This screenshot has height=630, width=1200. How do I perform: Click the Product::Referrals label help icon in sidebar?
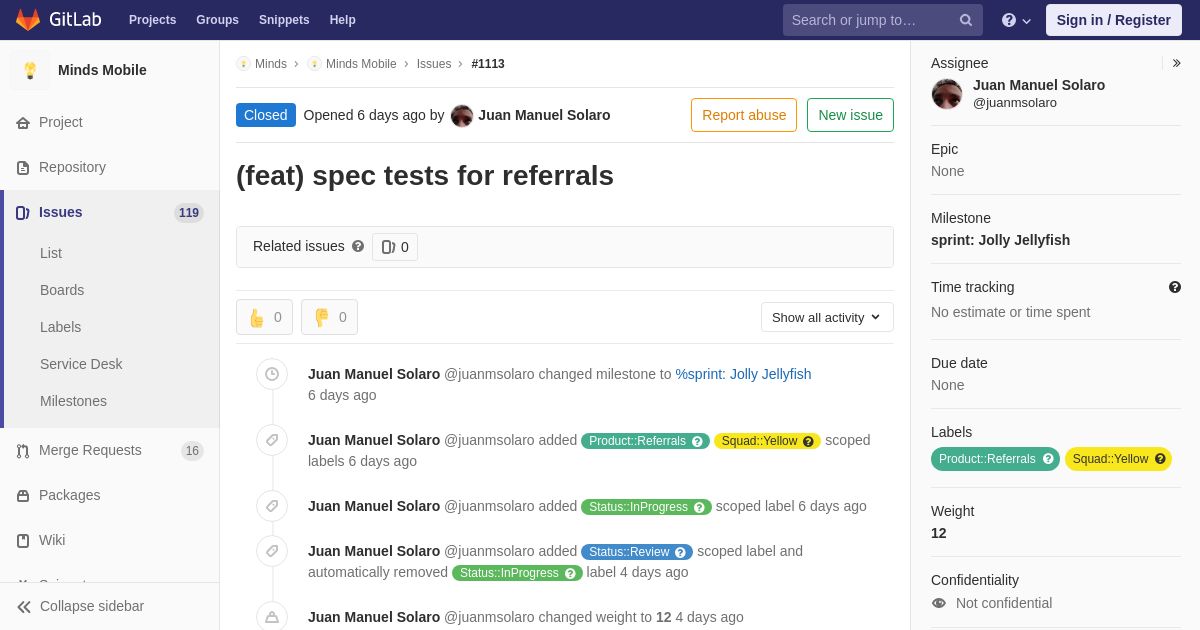pos(1048,459)
